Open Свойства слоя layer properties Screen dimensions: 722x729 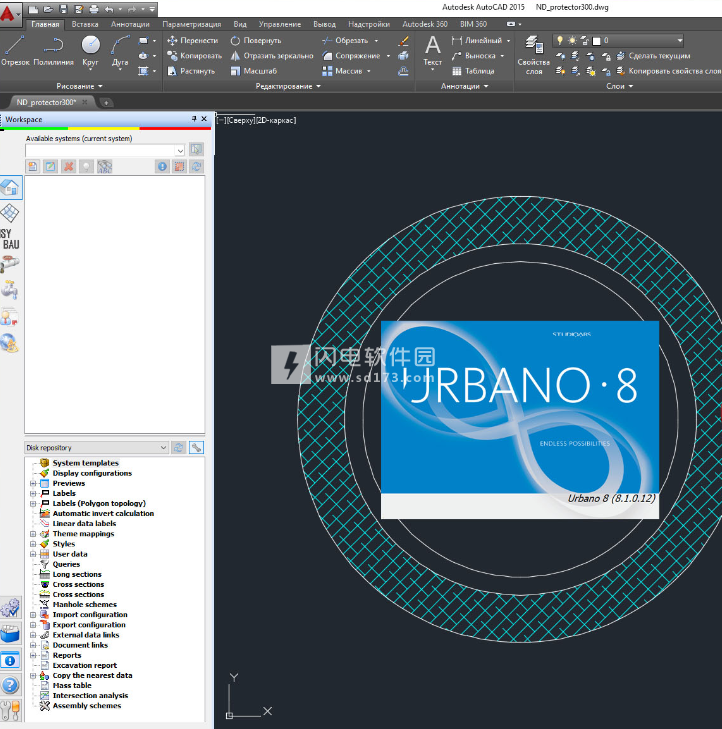[534, 55]
